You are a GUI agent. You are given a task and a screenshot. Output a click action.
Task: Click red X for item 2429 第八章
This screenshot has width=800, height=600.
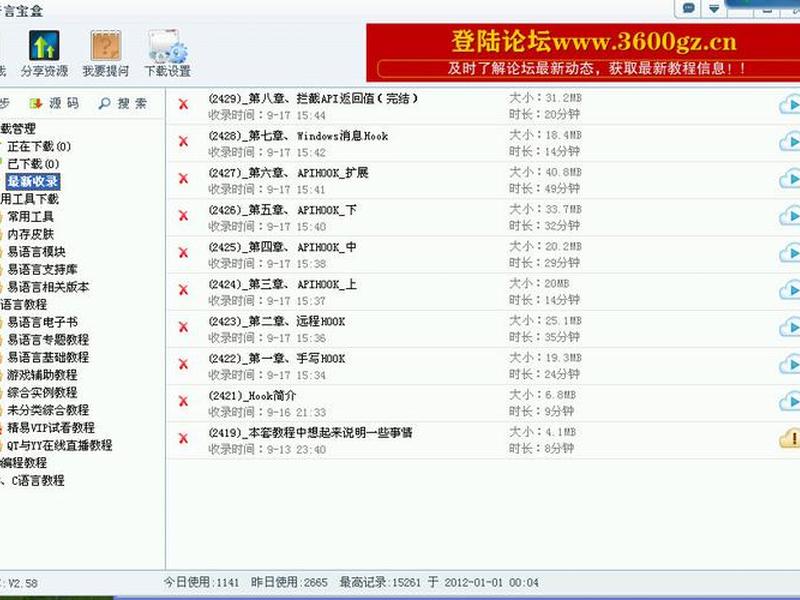click(x=183, y=104)
